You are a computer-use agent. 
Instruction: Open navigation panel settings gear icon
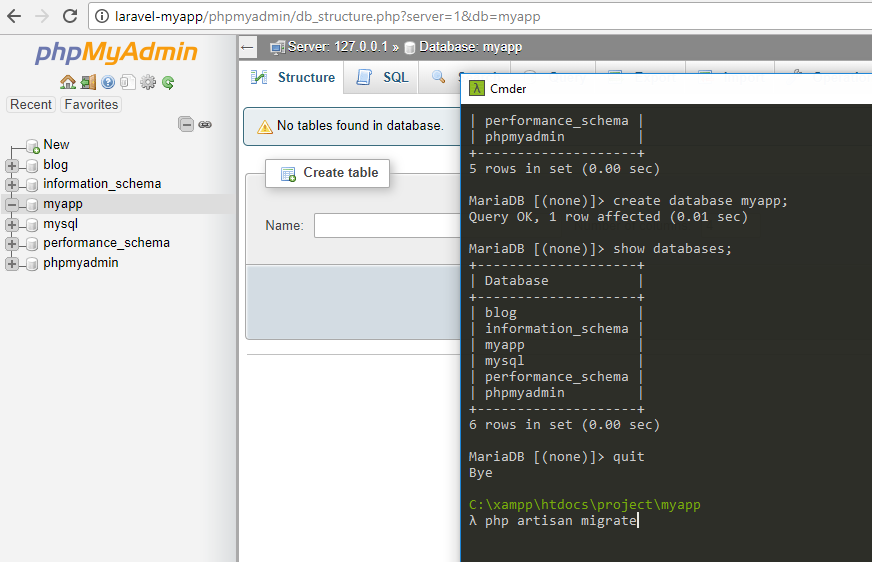pyautogui.click(x=148, y=82)
